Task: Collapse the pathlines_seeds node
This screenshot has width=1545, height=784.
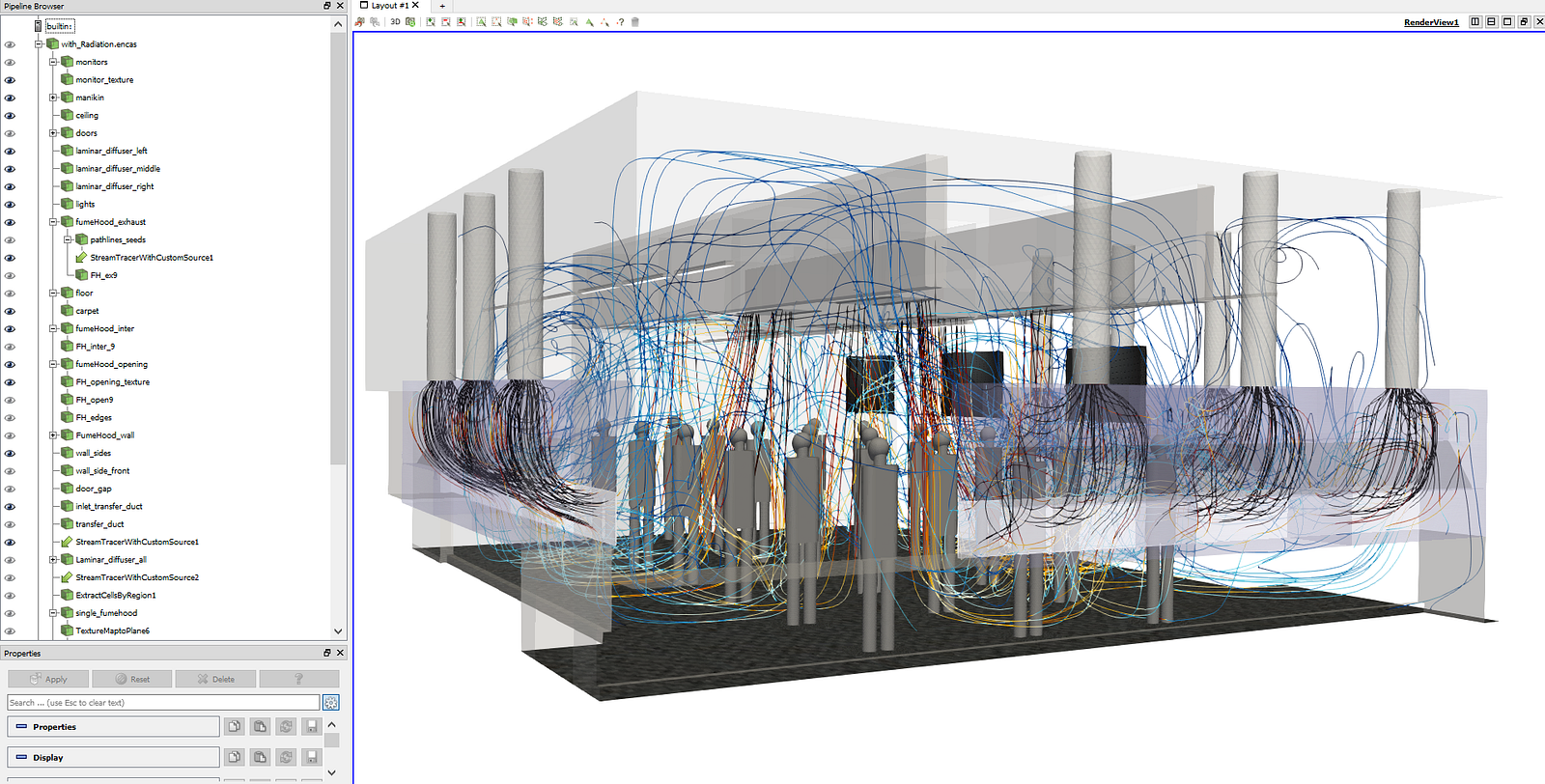Action: pos(68,239)
